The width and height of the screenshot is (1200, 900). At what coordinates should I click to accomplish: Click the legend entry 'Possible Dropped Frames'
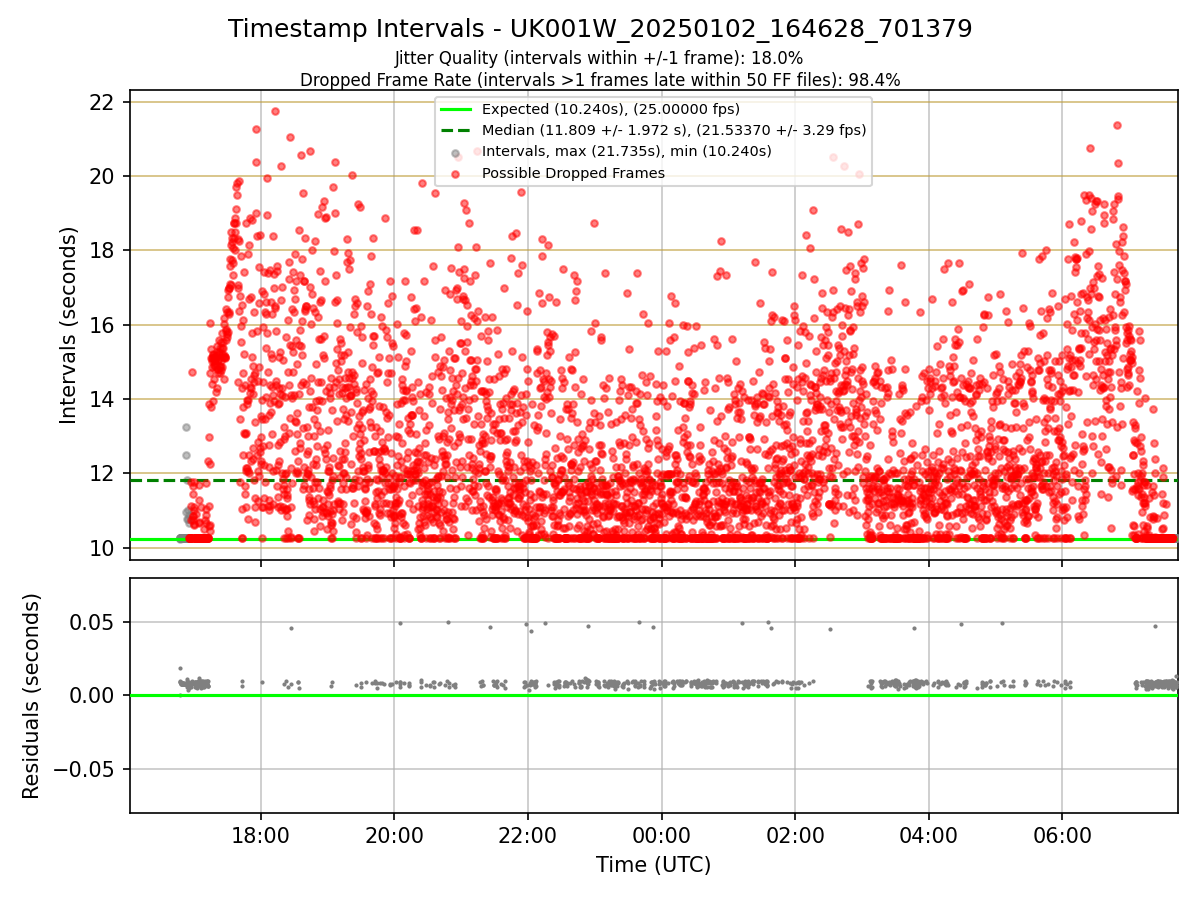[x=573, y=173]
